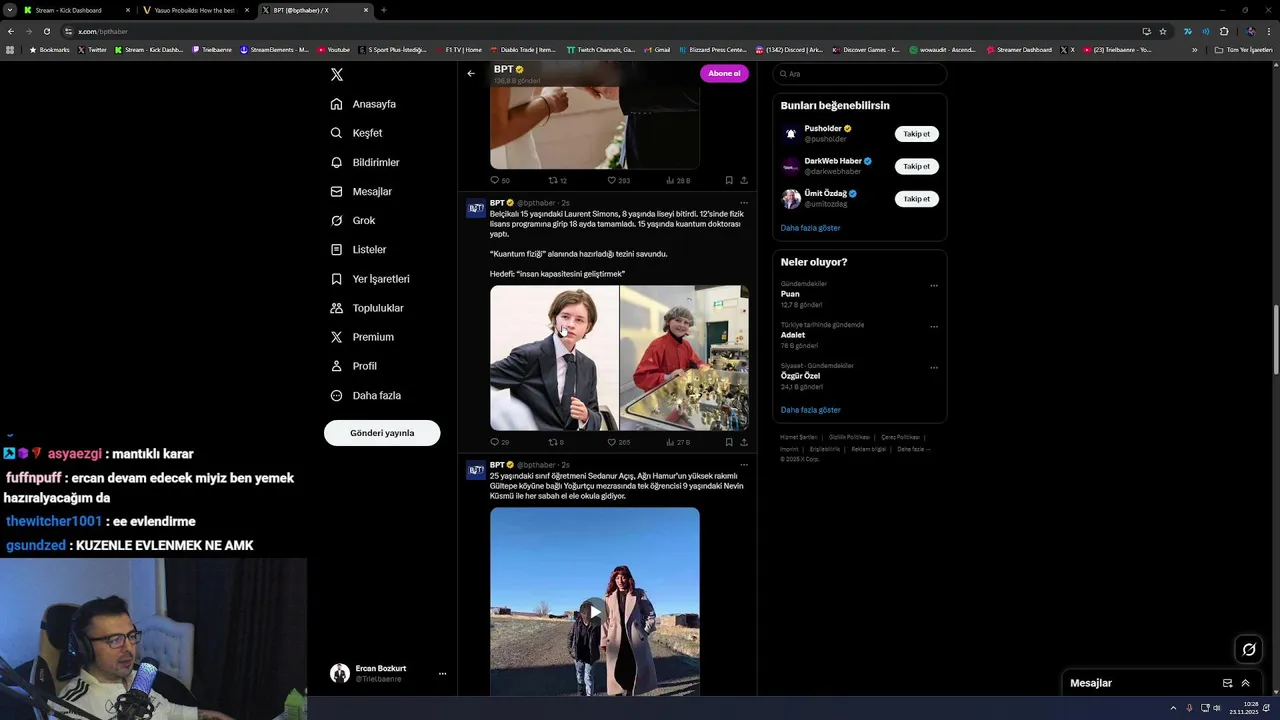
Task: Click the Gönderi yayınla button
Action: 382,433
